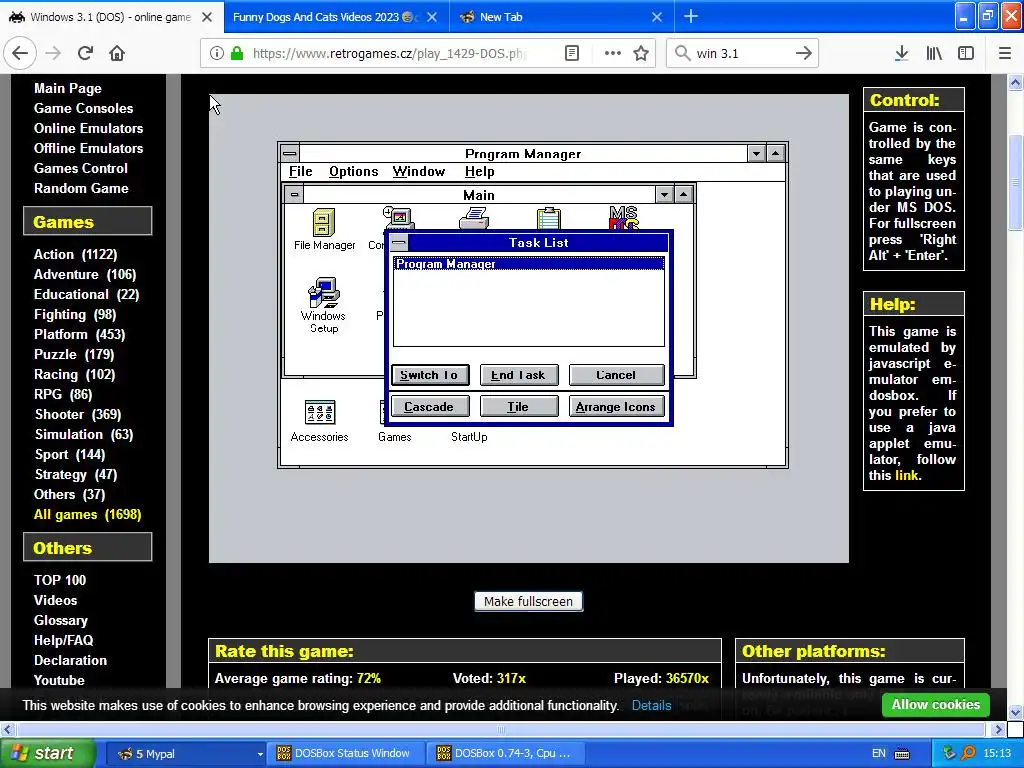Open page actions three-dot menu
Viewport: 1024px width, 768px height.
point(612,53)
